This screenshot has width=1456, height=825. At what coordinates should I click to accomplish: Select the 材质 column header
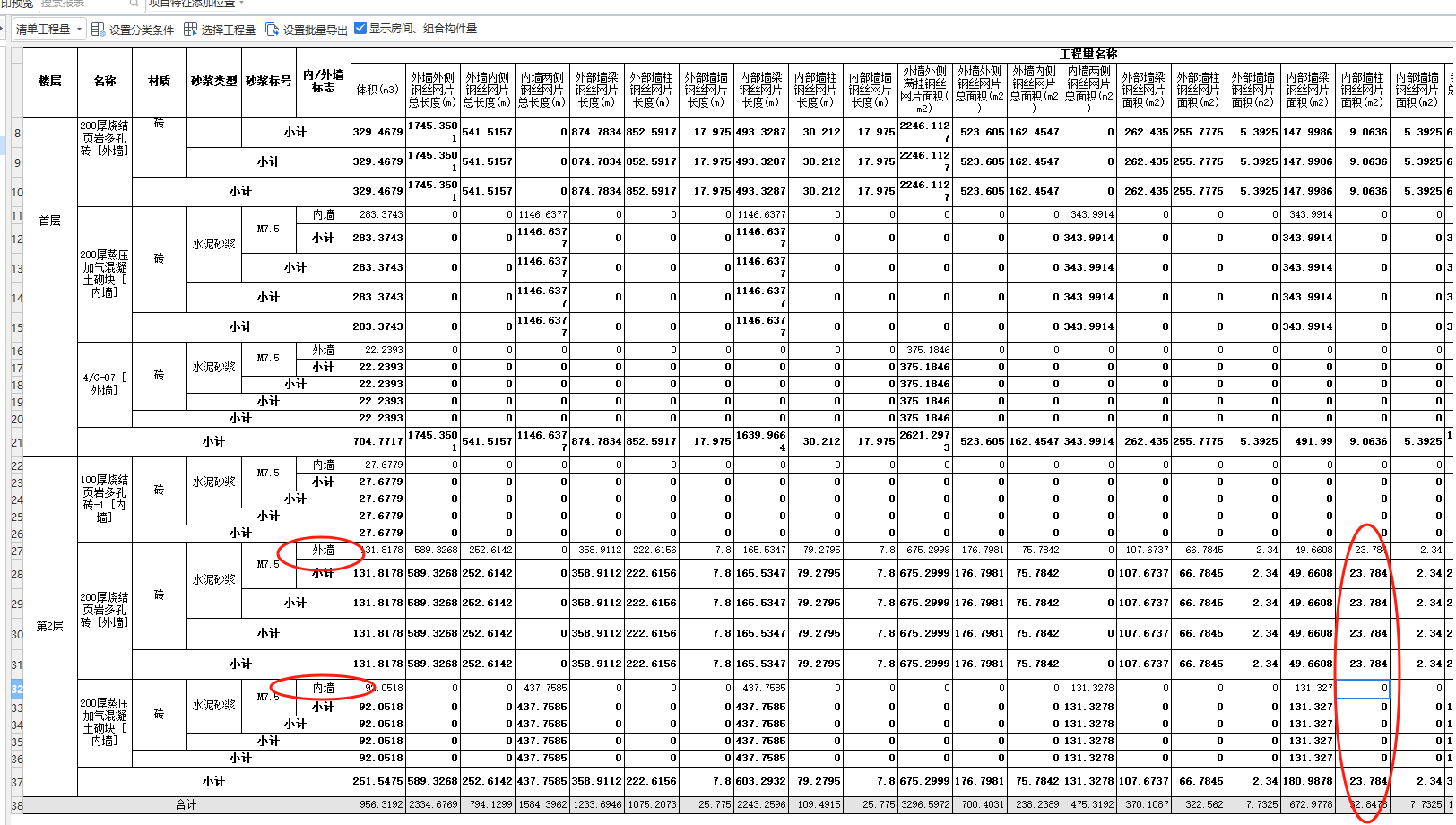click(x=160, y=82)
